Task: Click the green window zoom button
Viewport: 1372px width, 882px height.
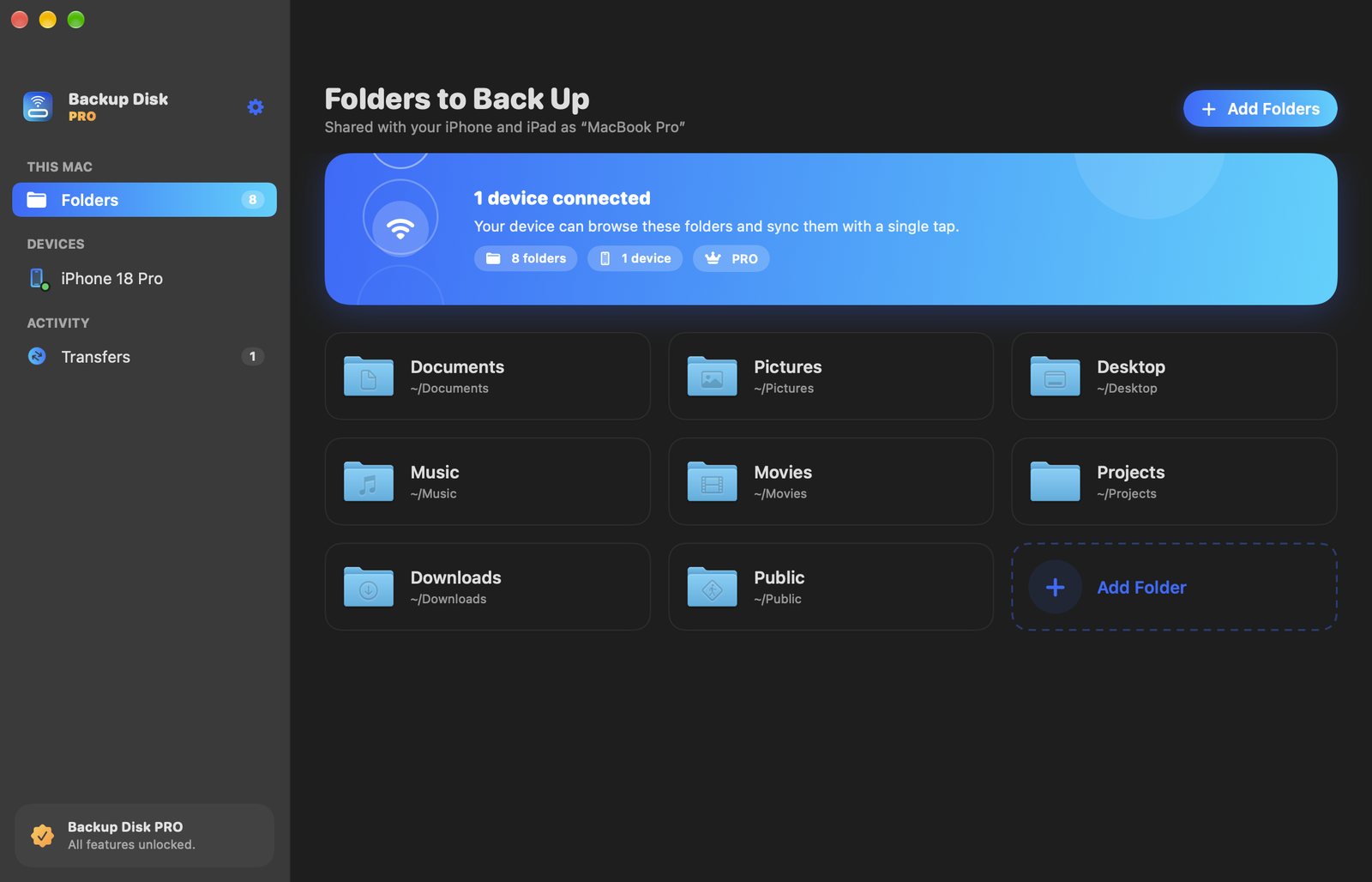Action: coord(75,19)
